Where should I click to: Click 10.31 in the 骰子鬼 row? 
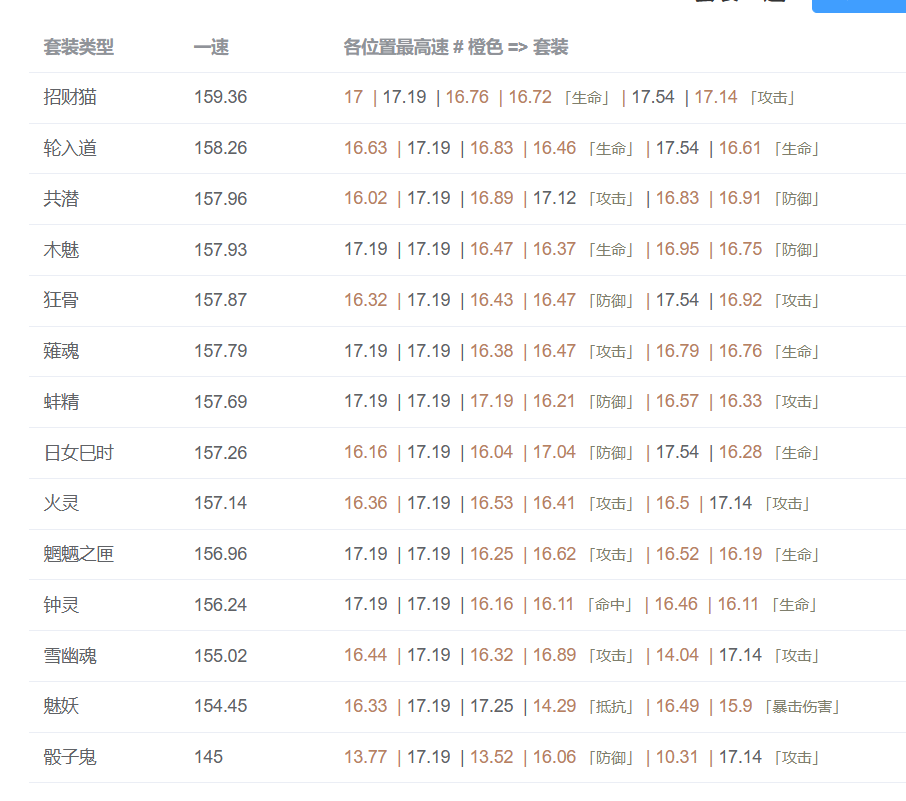(x=677, y=756)
